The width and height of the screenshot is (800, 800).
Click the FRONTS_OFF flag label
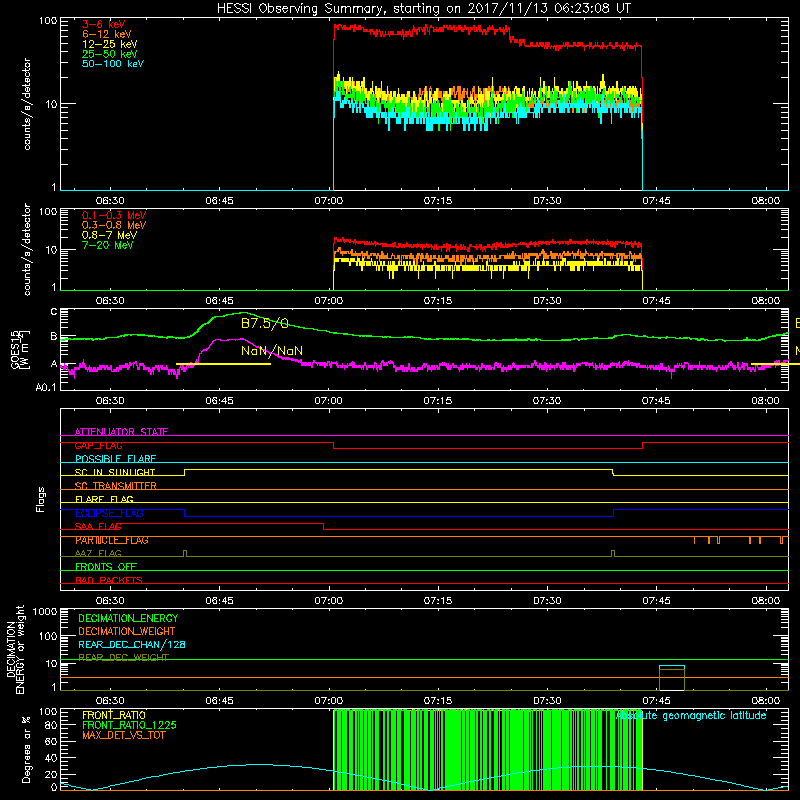(x=106, y=567)
